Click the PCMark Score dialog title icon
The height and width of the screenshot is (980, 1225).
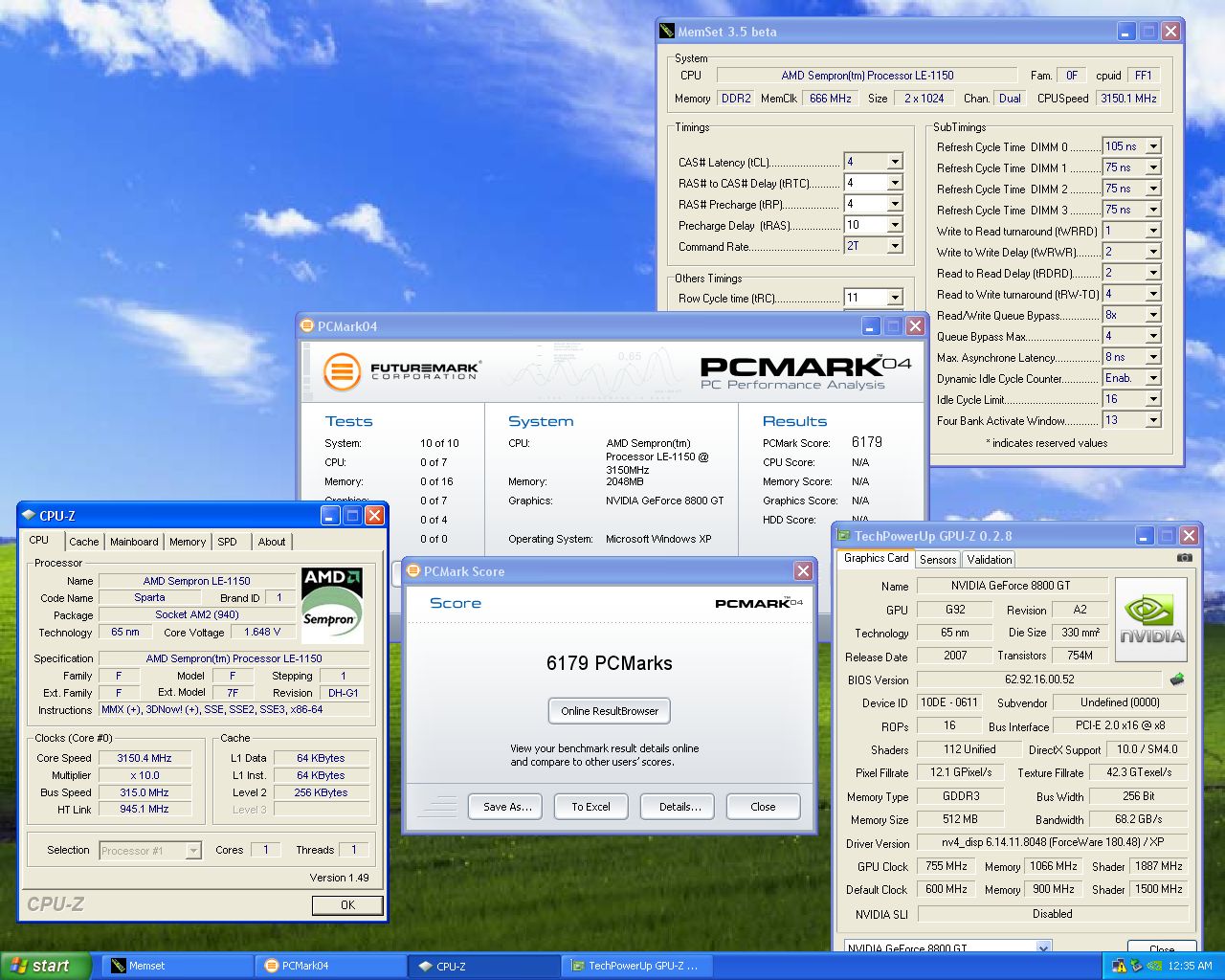(x=413, y=570)
